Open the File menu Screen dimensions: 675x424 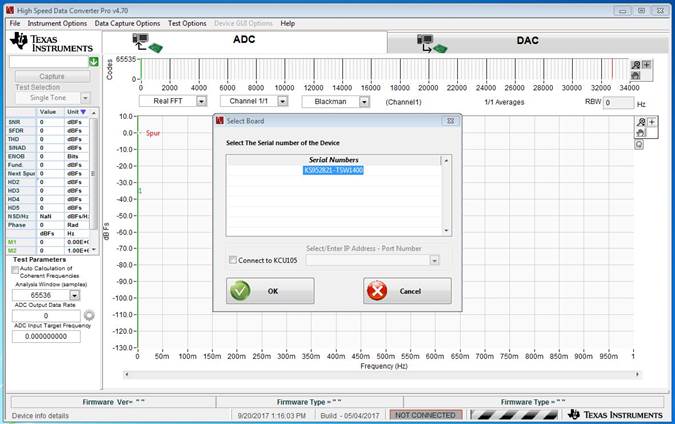(15, 23)
